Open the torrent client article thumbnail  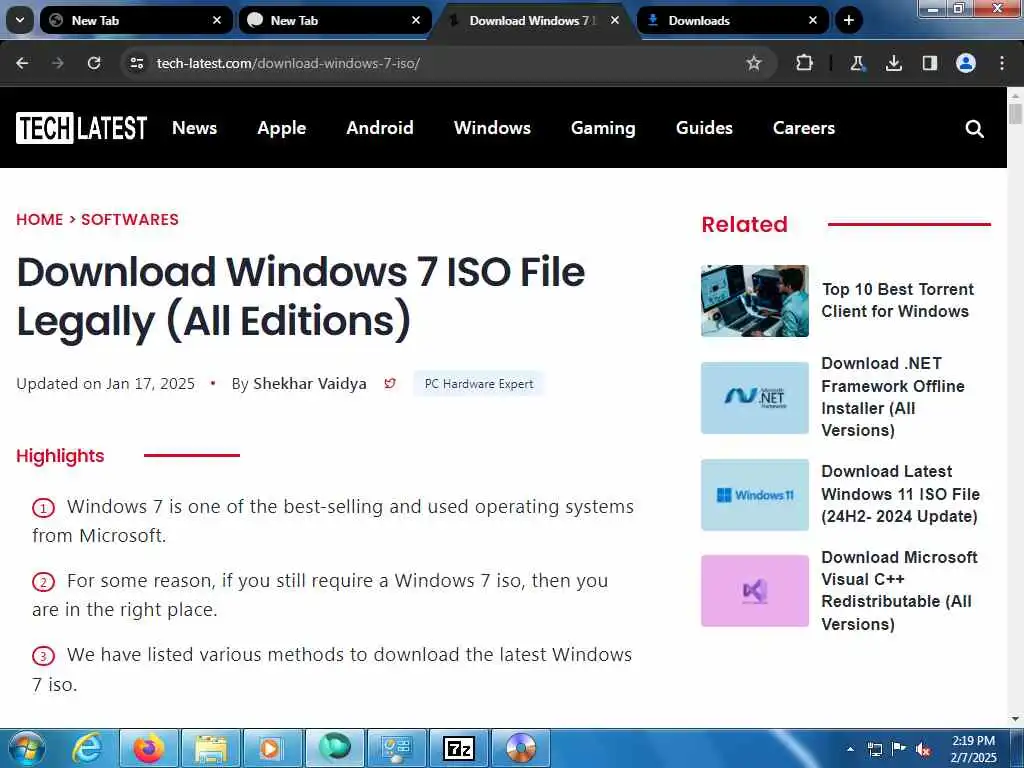754,300
